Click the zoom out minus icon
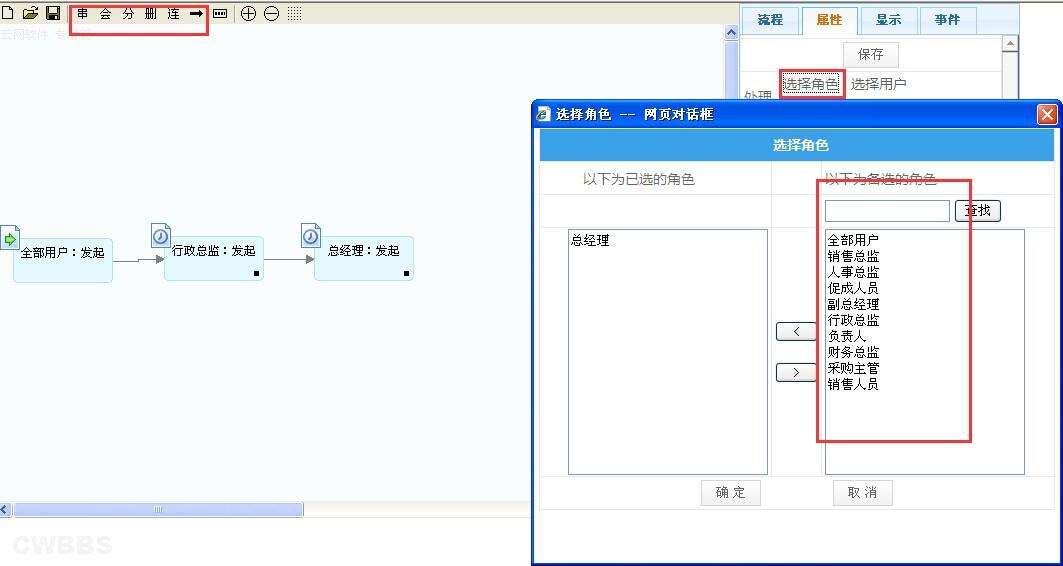Viewport: 1063px width, 566px height. [x=271, y=14]
